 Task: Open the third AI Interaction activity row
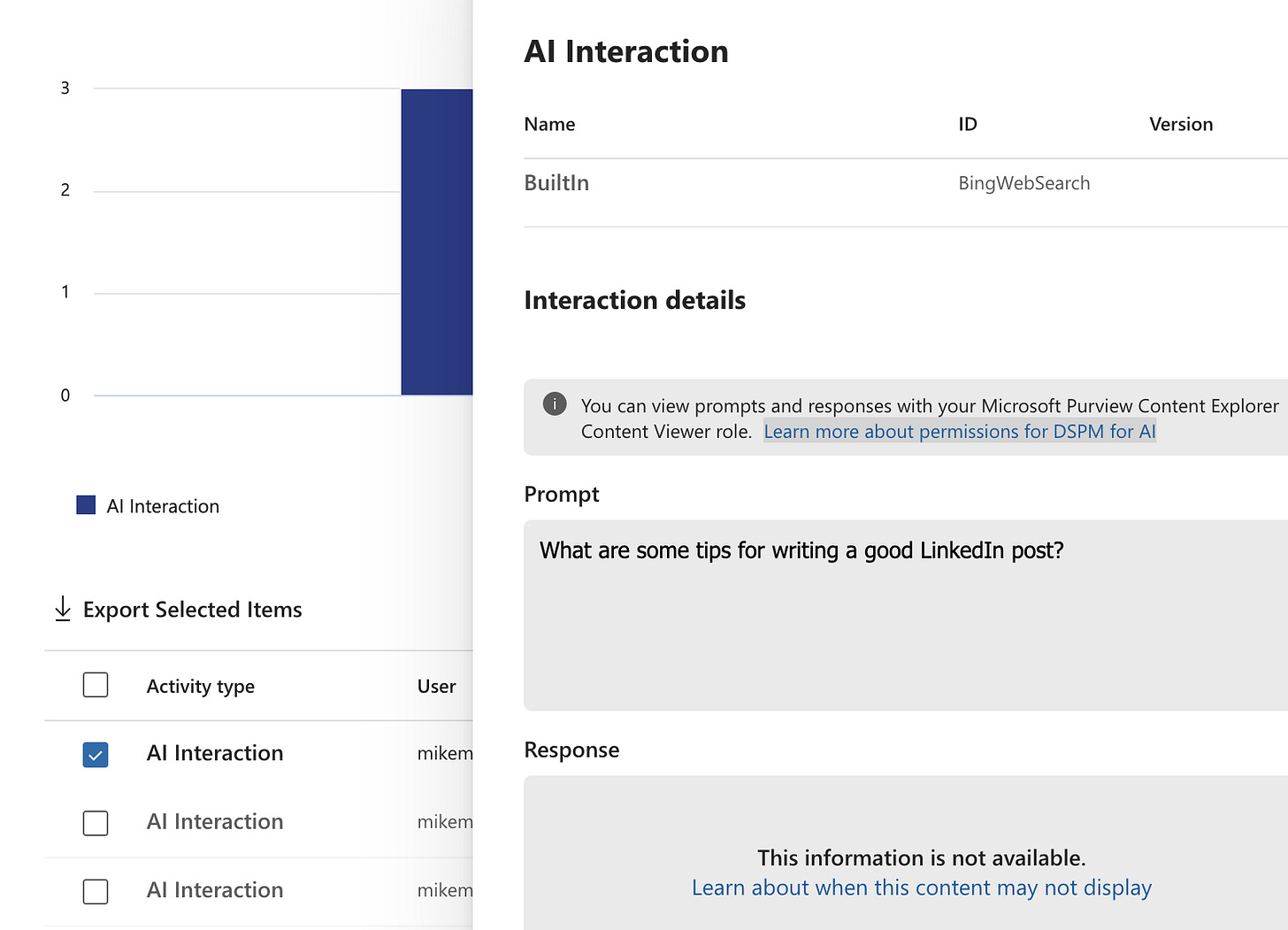215,890
